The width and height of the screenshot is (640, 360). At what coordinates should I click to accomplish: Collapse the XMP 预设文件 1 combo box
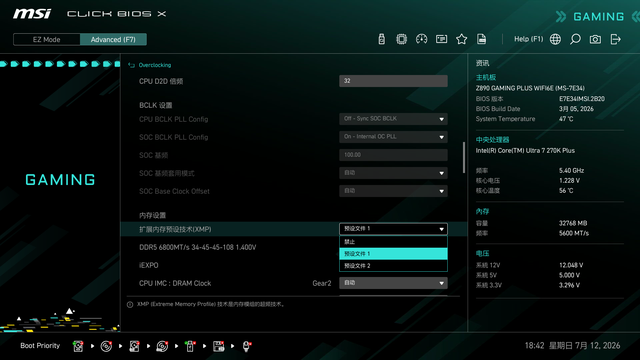393,229
